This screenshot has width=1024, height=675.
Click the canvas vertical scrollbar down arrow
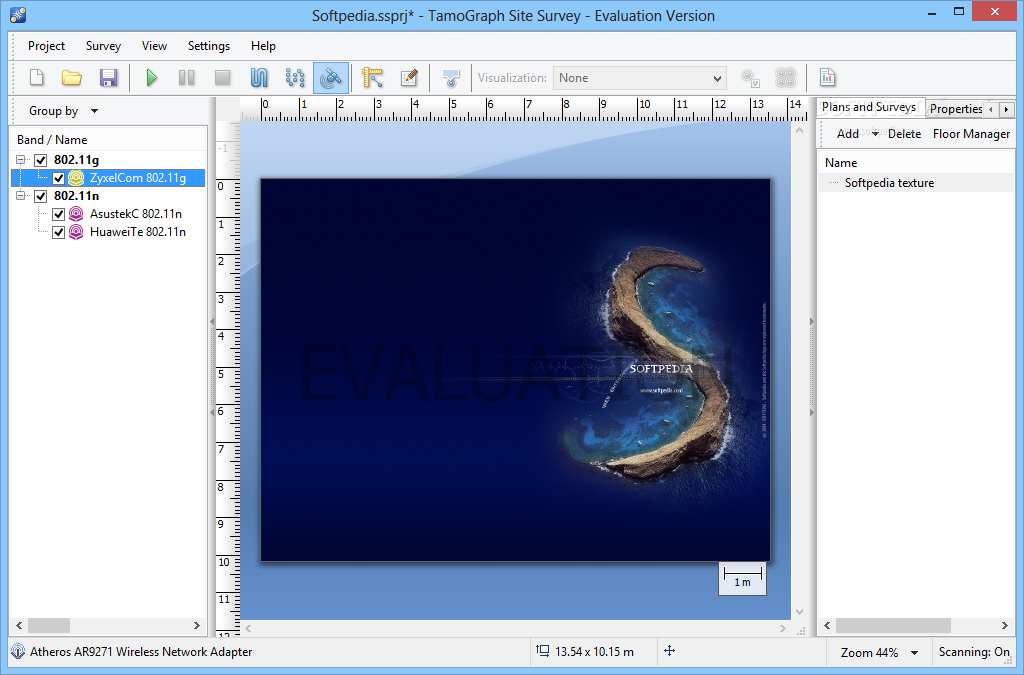(x=799, y=612)
